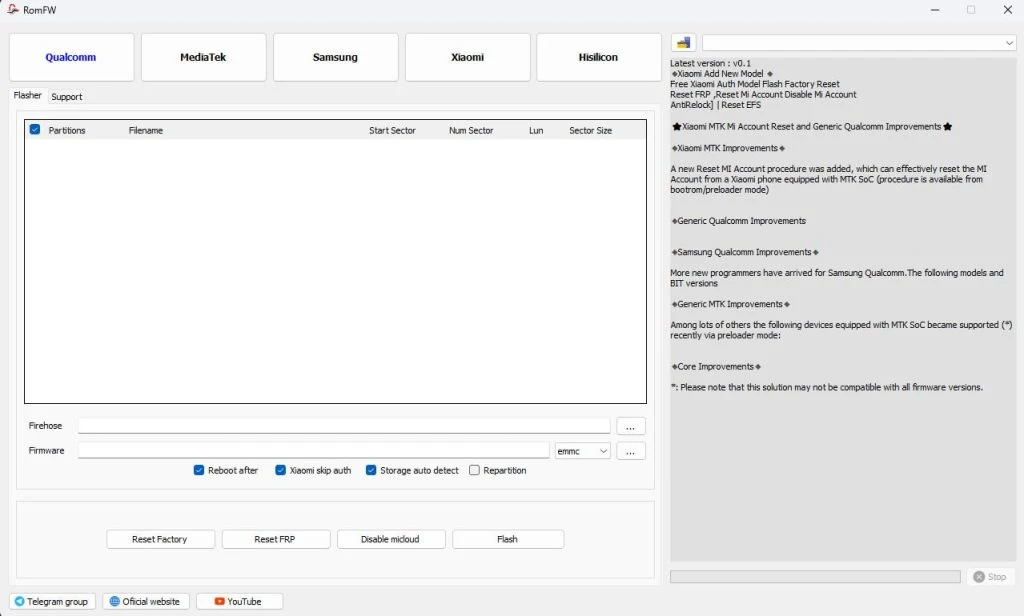Click the 'Core Improvements' log line
The image size is (1024, 616).
pos(716,366)
